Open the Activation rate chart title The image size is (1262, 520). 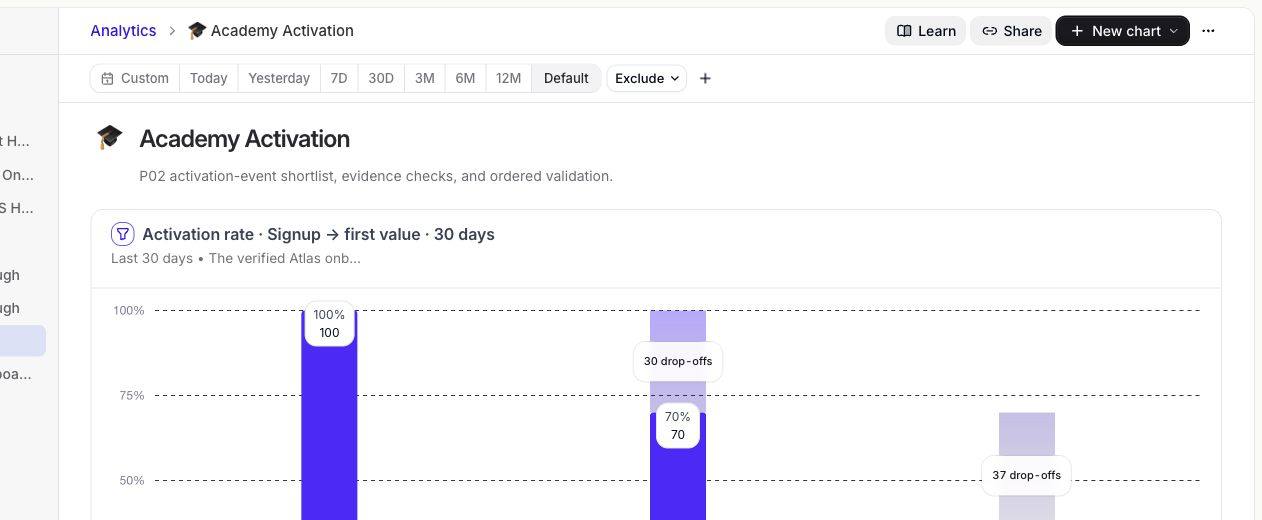(x=319, y=234)
